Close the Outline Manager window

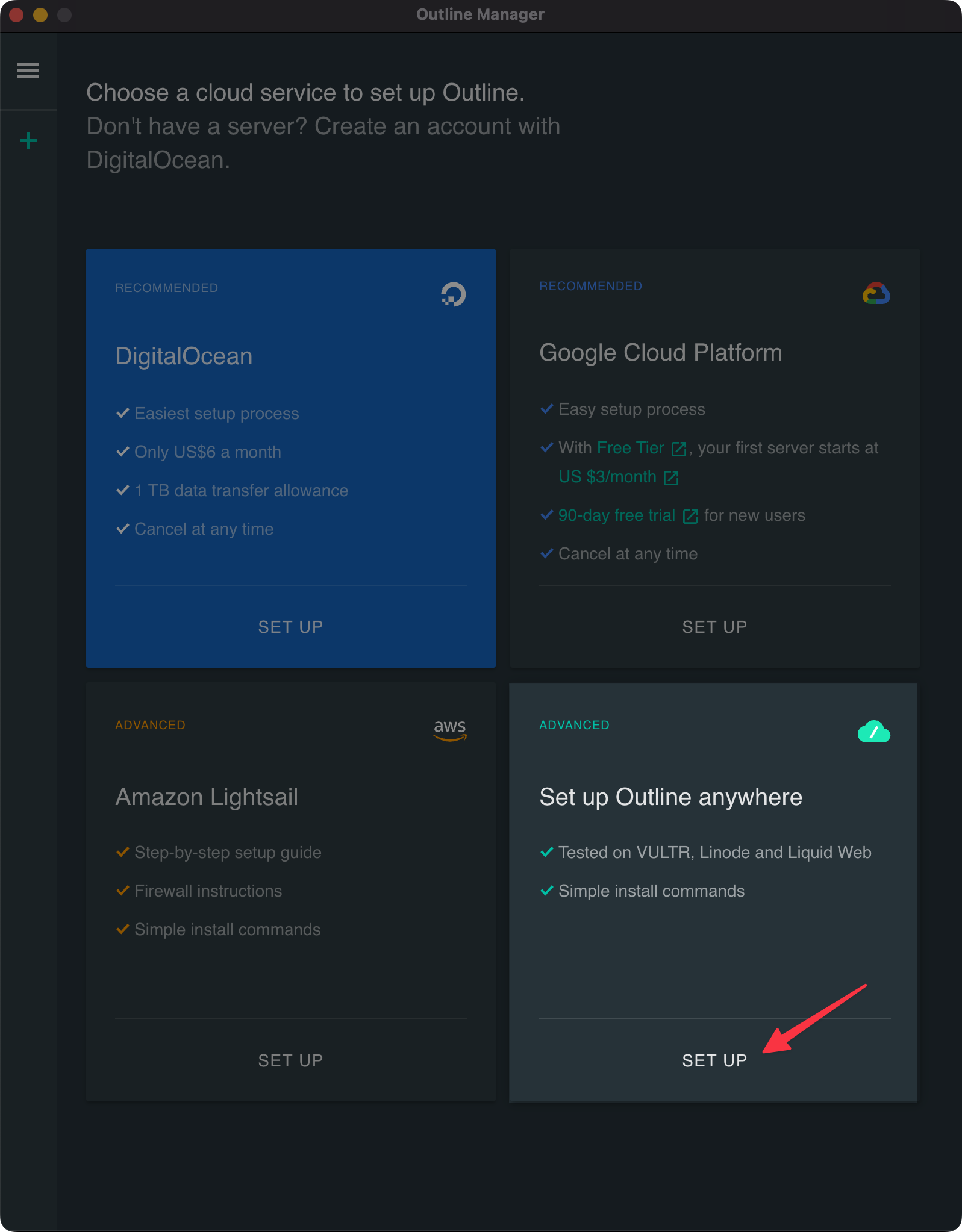(16, 14)
